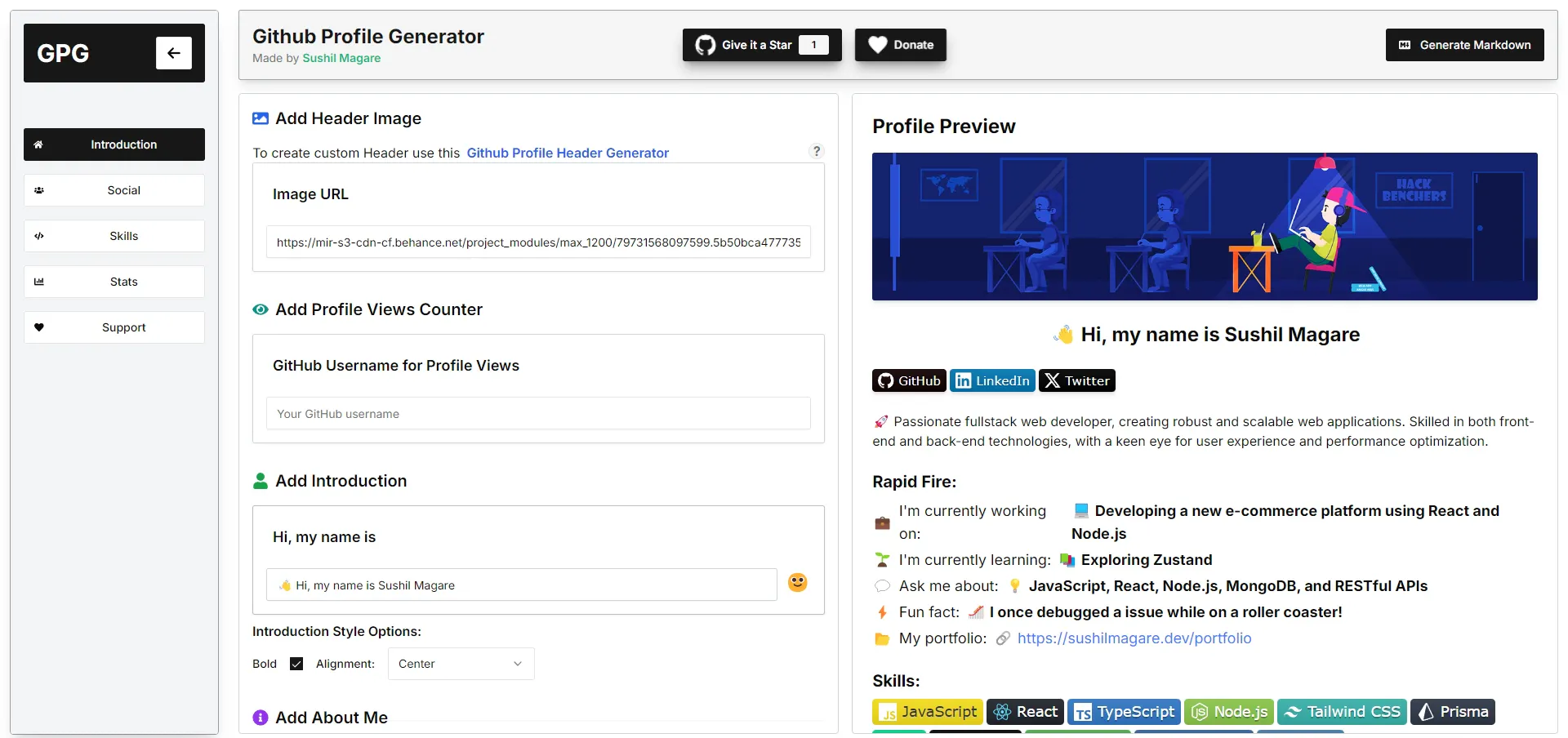Click the star count badge showing 1
This screenshot has width=1568, height=738.
pos(813,45)
